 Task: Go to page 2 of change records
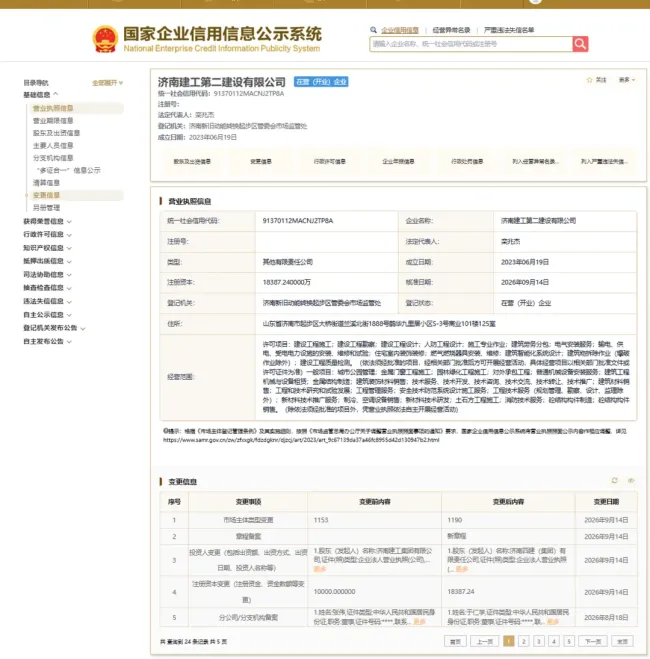(x=524, y=641)
